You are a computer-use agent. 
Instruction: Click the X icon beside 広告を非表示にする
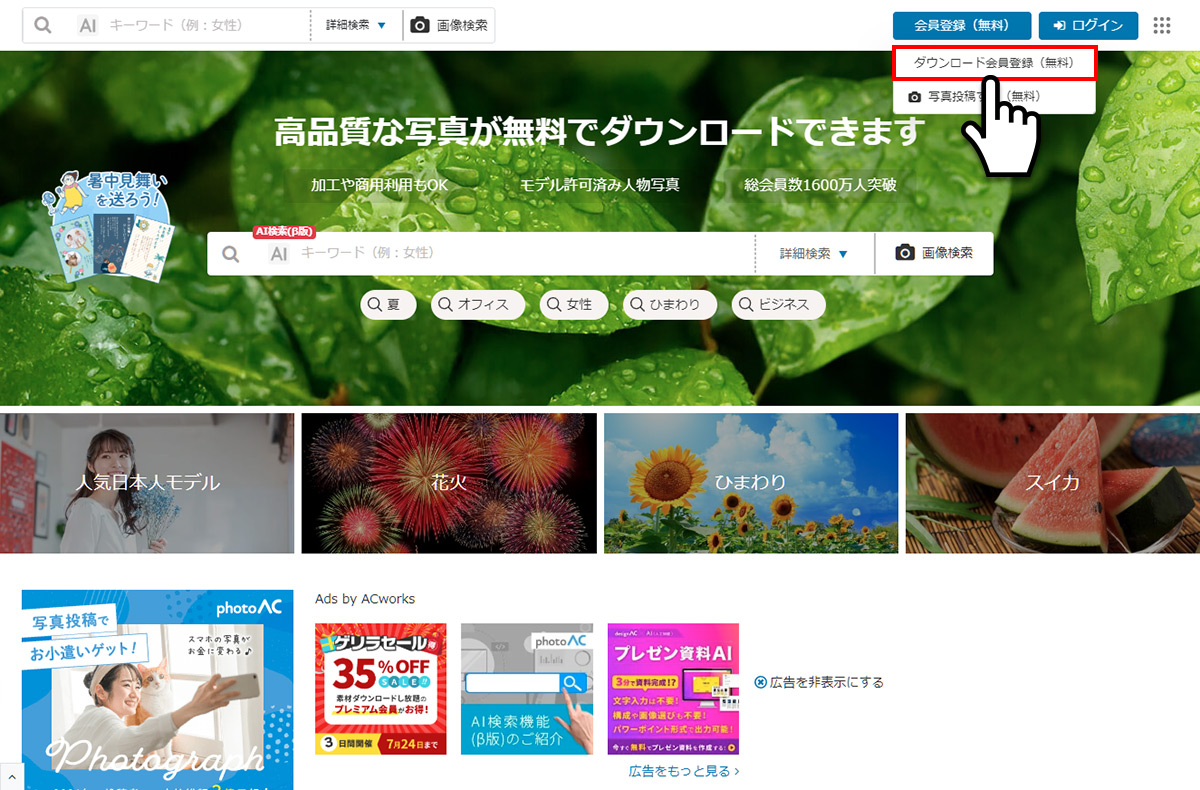tap(761, 682)
